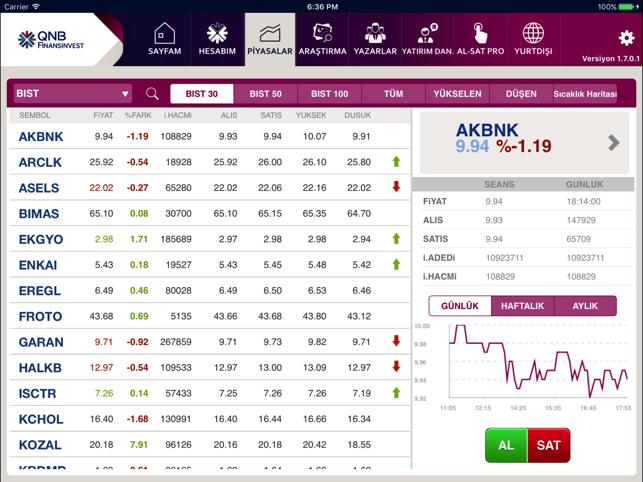Sort by the SEMBOL column header

pos(35,115)
